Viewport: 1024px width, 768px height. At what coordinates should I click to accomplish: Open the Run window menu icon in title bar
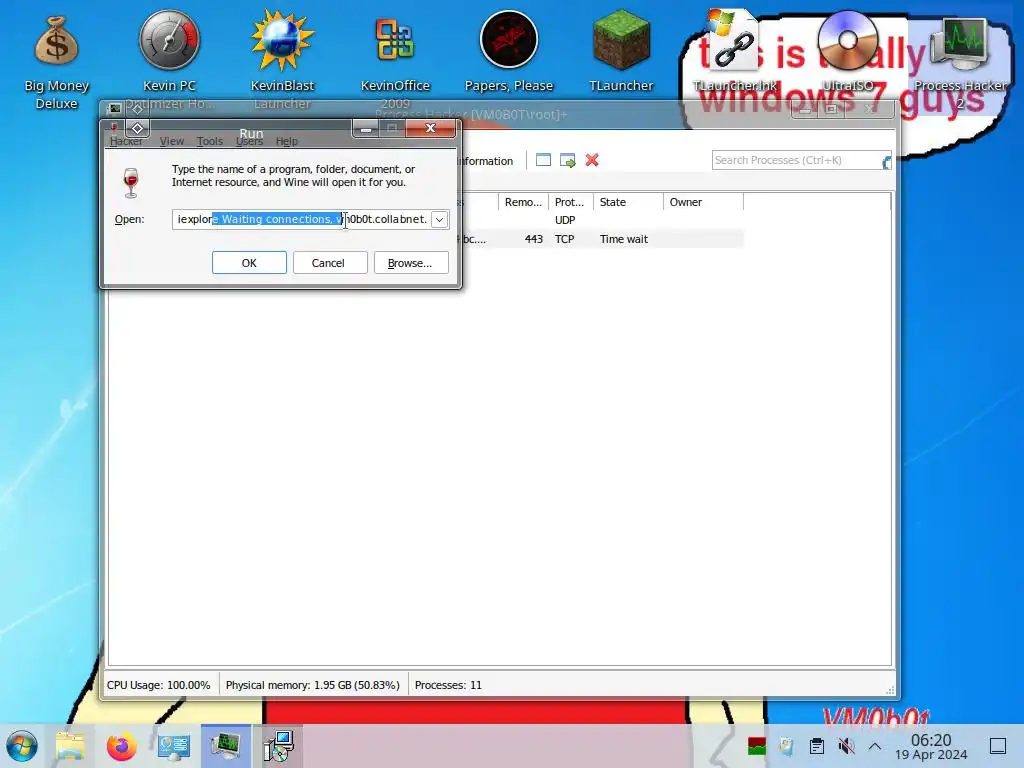tap(137, 128)
